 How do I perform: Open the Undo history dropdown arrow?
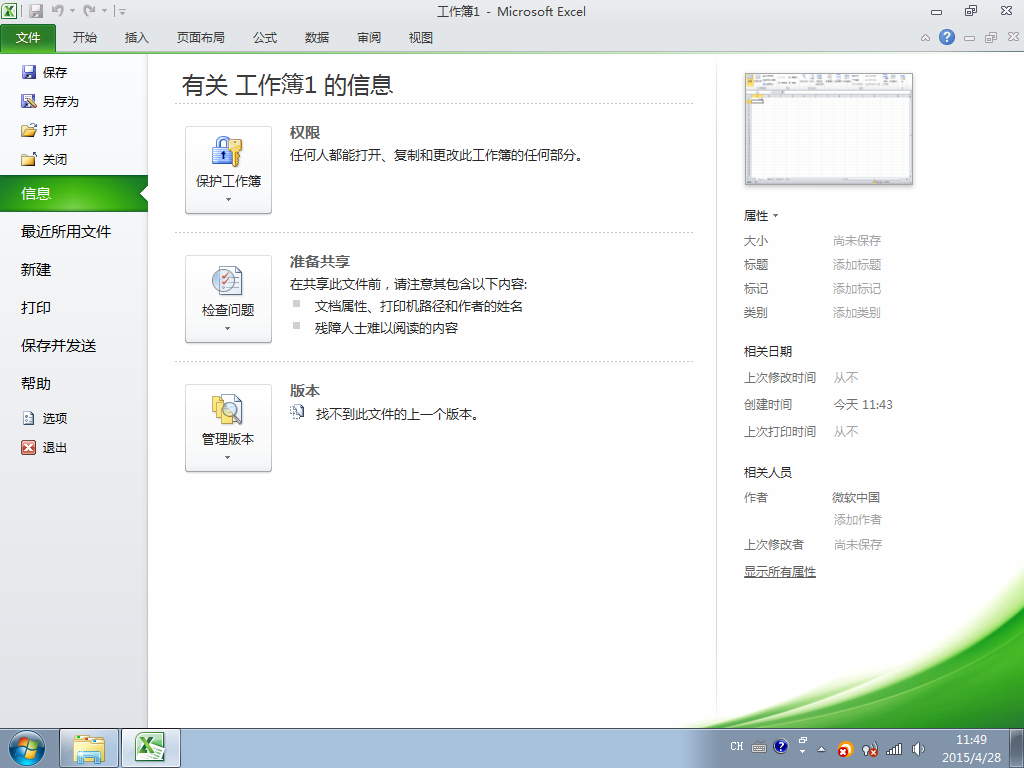[x=72, y=10]
